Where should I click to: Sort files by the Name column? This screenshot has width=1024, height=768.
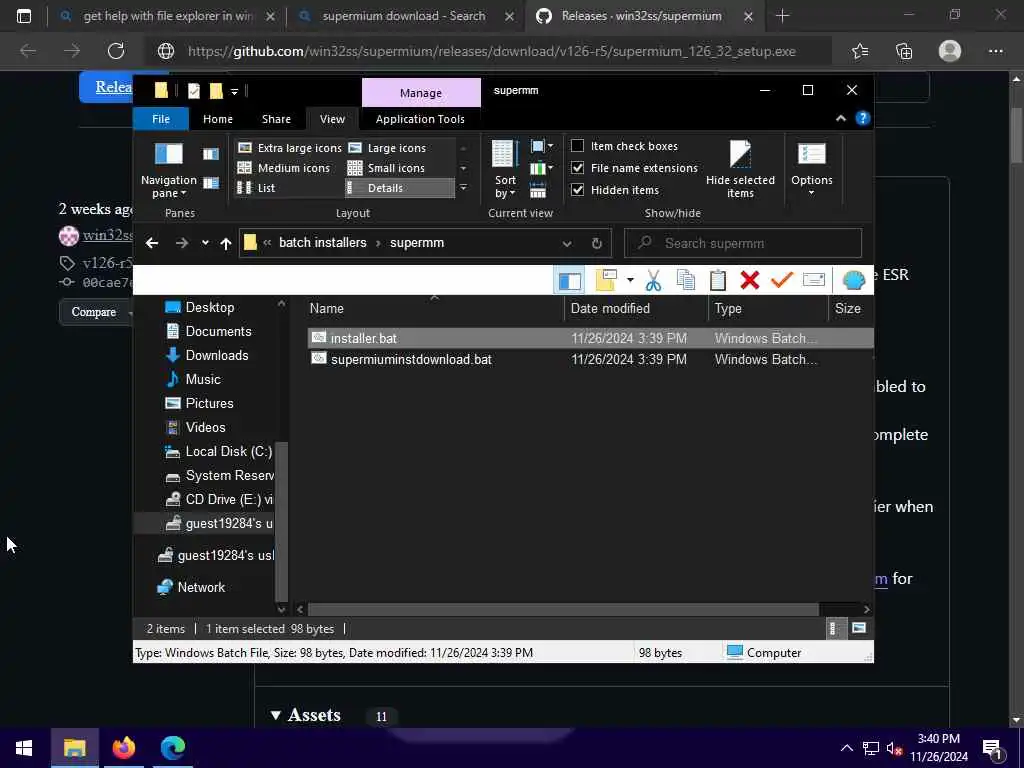(434, 308)
